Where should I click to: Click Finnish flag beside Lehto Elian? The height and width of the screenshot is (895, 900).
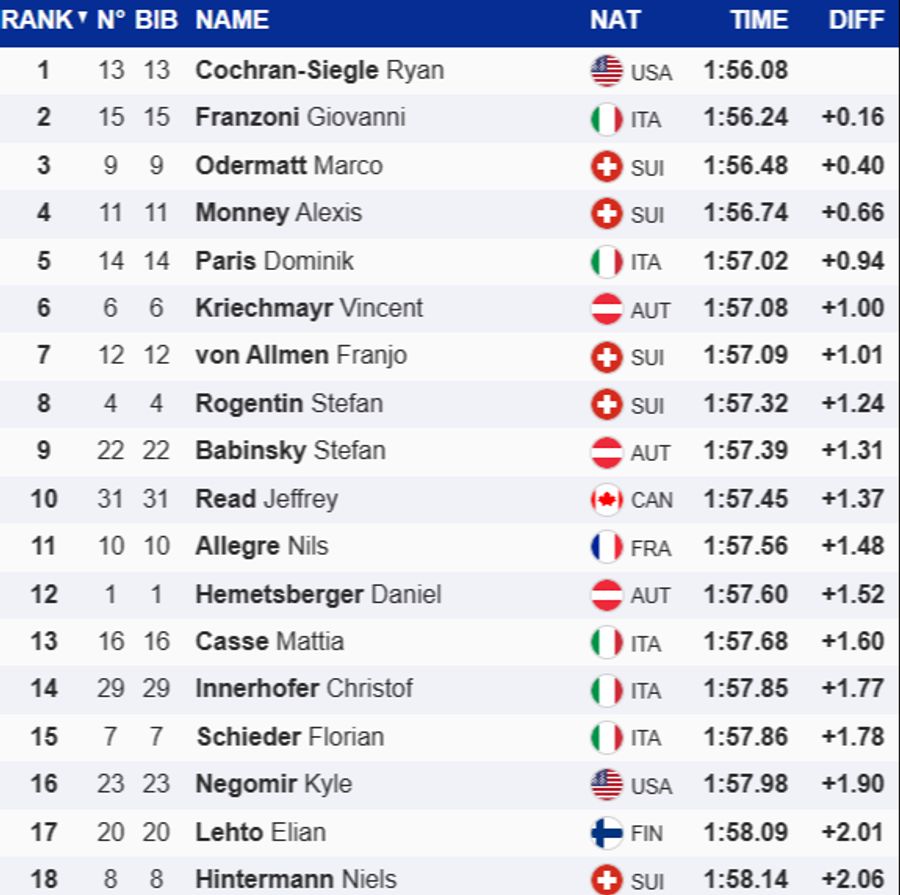pyautogui.click(x=606, y=832)
